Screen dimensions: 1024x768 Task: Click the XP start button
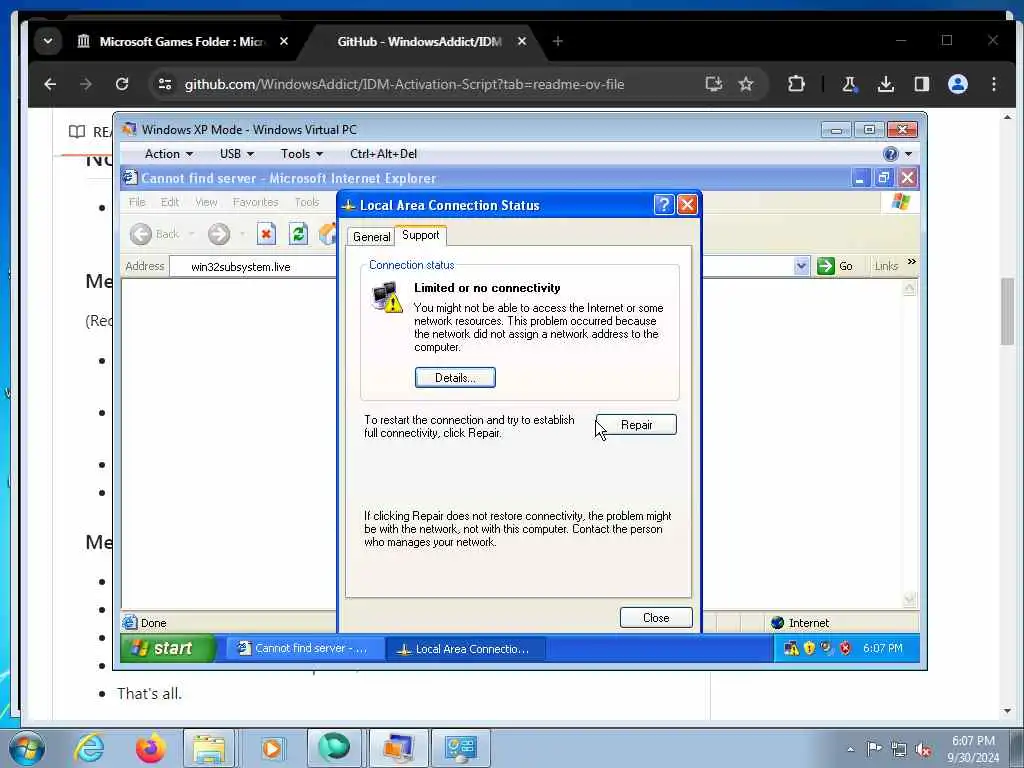[x=168, y=648]
